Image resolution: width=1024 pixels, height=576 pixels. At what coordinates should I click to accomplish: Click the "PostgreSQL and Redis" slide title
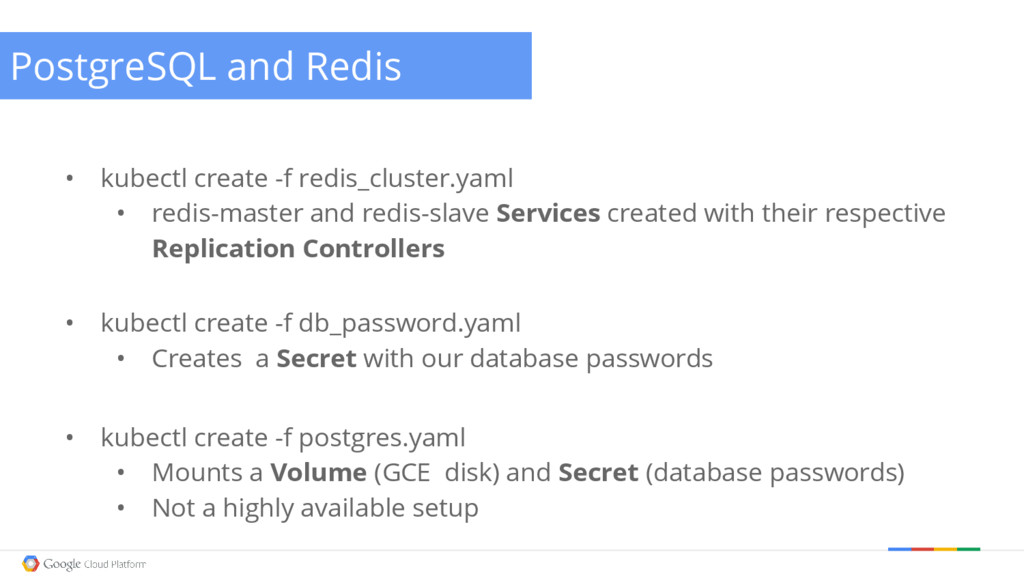coord(205,67)
